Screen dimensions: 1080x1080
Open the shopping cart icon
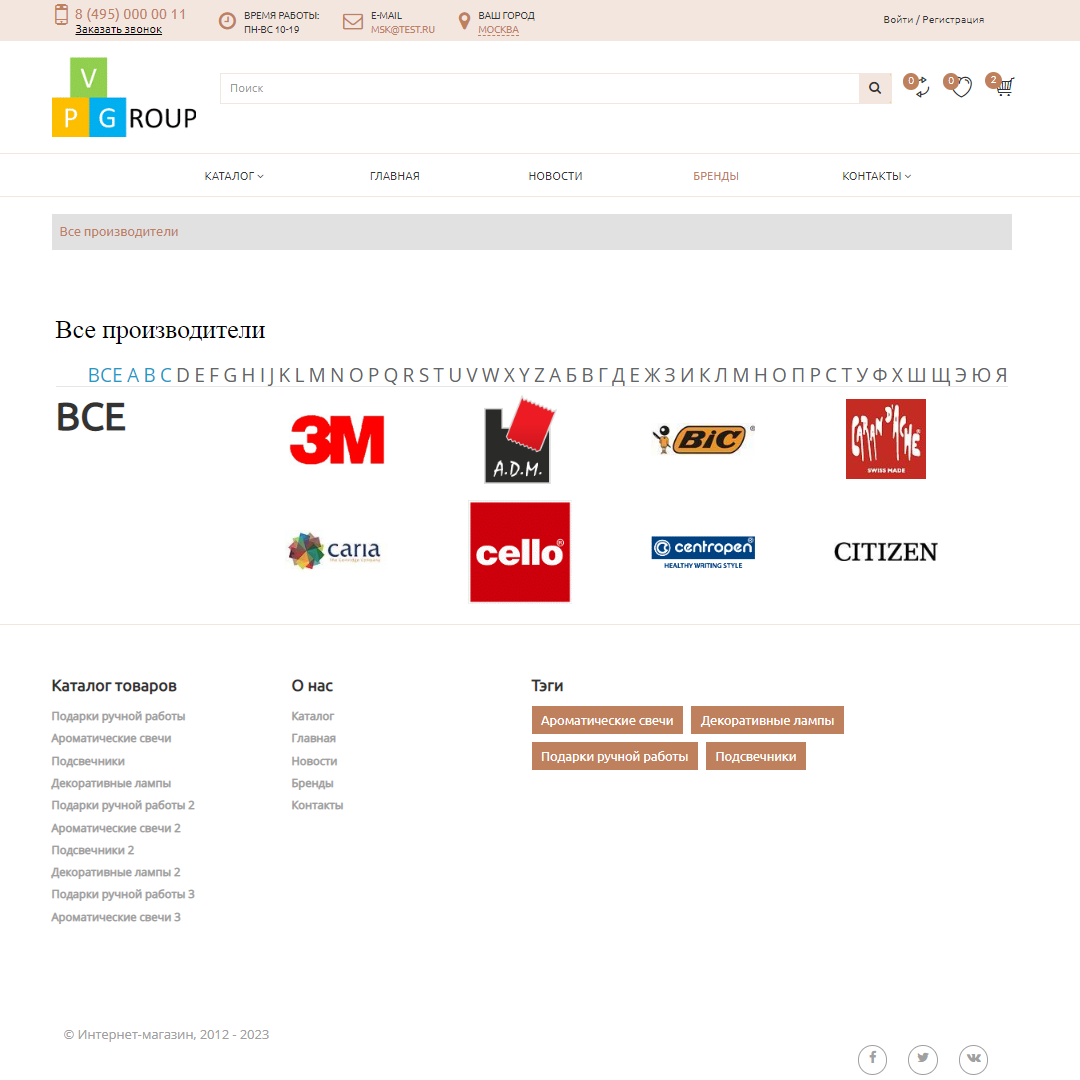click(x=1003, y=86)
